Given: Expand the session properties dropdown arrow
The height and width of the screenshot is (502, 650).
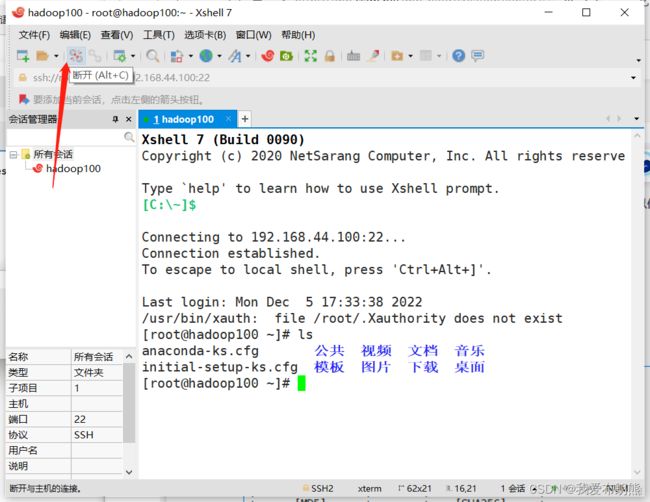Looking at the screenshot, I should pyautogui.click(x=133, y=56).
